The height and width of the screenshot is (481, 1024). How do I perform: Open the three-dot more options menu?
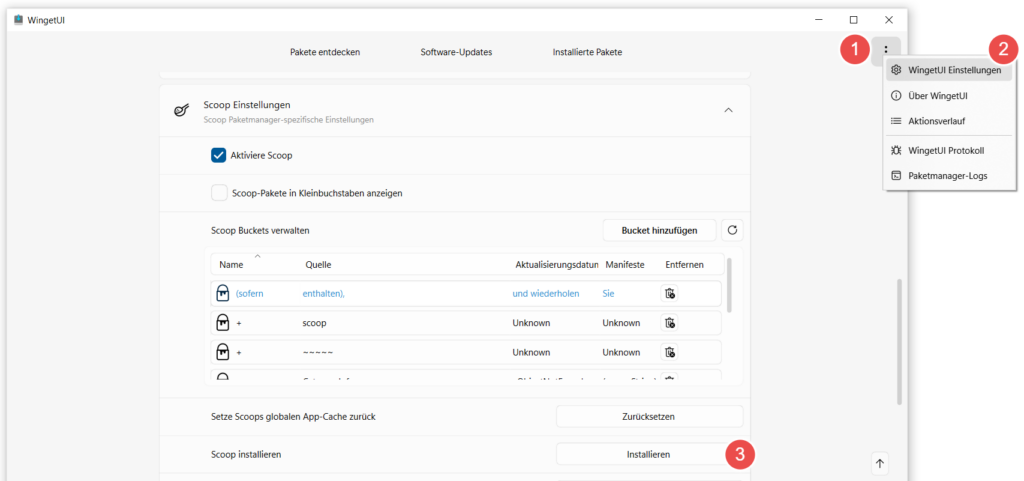point(886,50)
